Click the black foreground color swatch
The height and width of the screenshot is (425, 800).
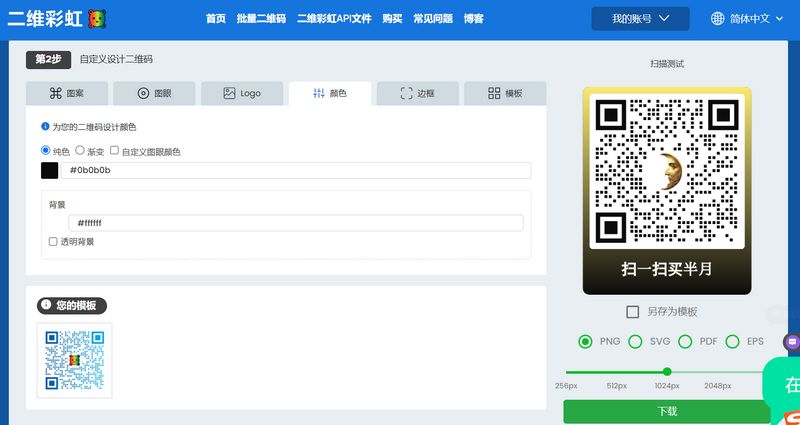click(x=50, y=170)
